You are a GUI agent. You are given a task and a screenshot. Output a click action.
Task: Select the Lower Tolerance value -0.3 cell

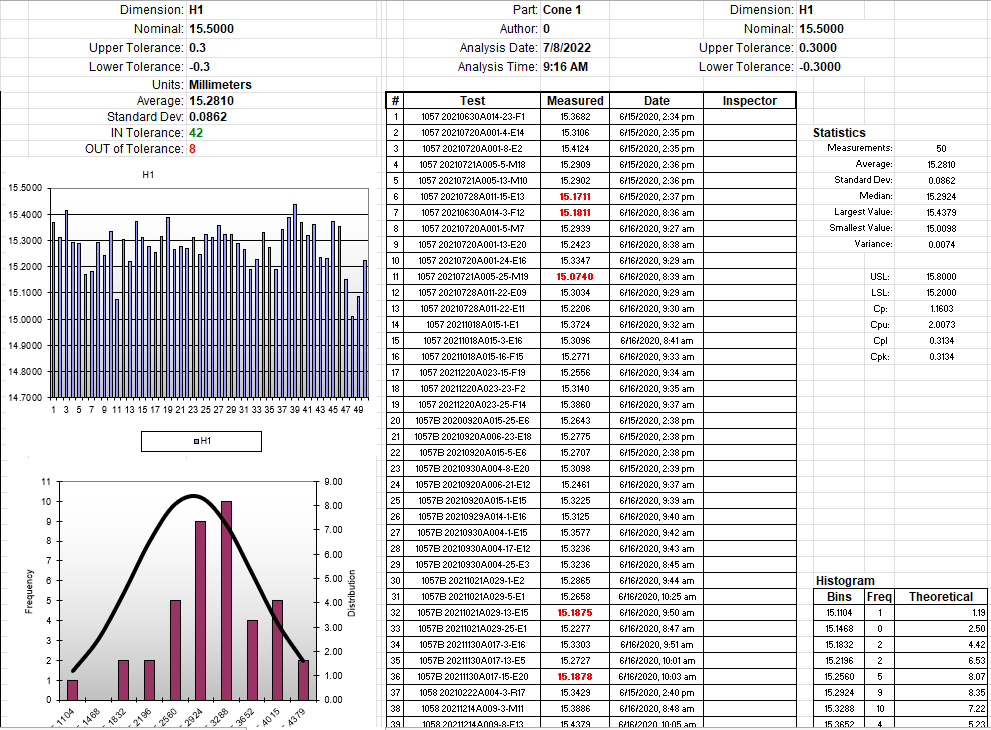click(x=199, y=67)
